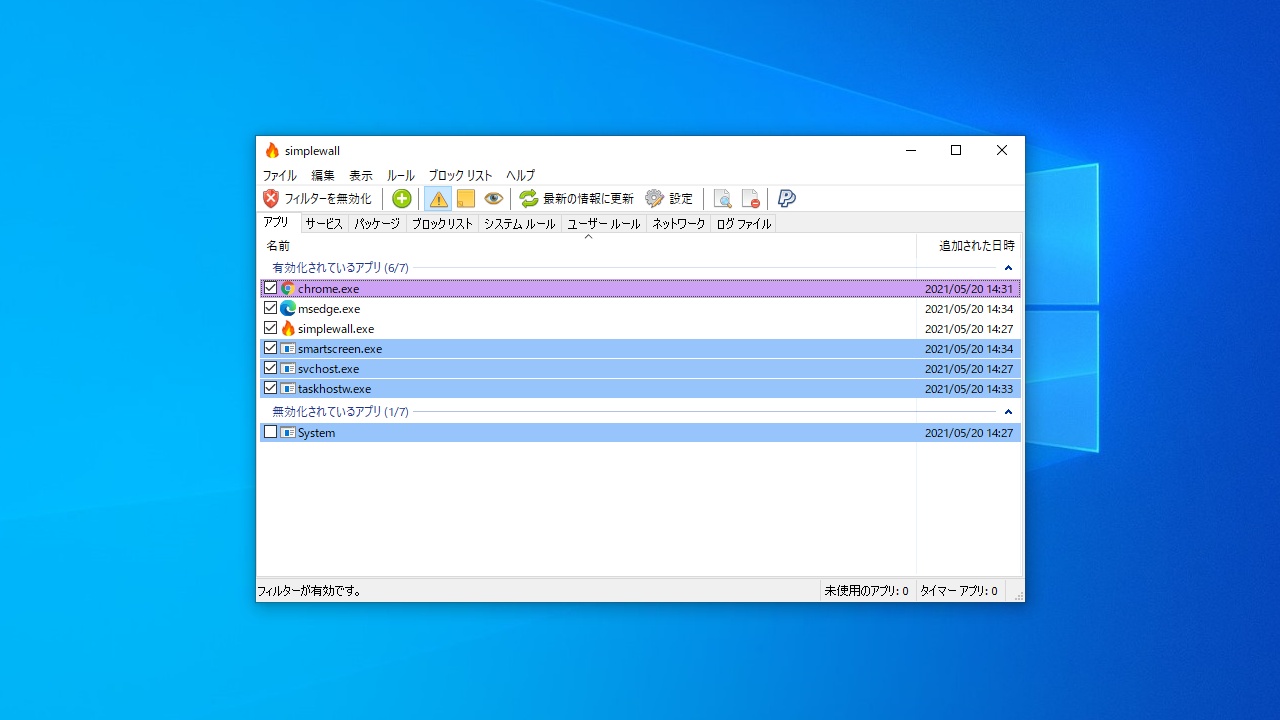Toggle the yellow note log icon
The width and height of the screenshot is (1280, 720).
pyautogui.click(x=466, y=199)
